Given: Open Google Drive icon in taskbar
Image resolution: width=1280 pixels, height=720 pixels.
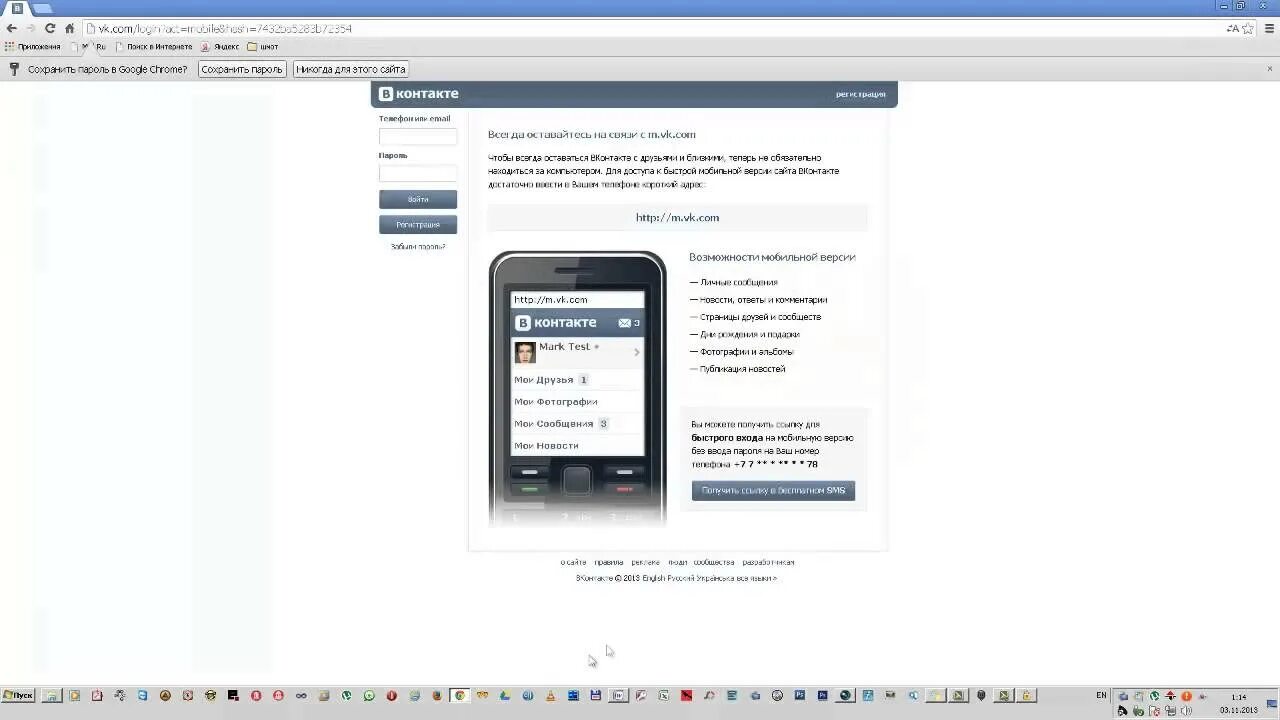Looking at the screenshot, I should 504,696.
